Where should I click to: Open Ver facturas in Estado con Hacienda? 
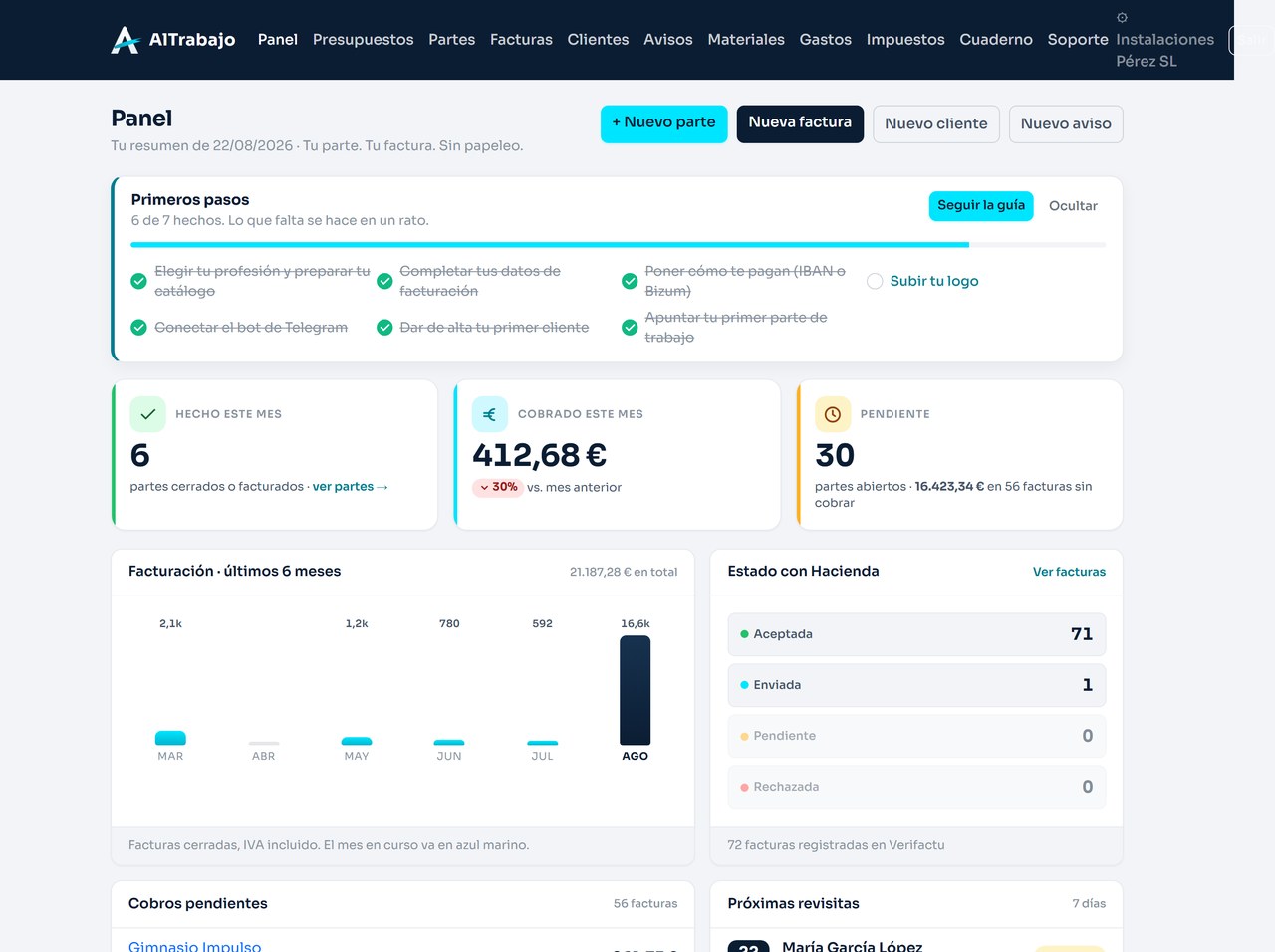pos(1069,572)
